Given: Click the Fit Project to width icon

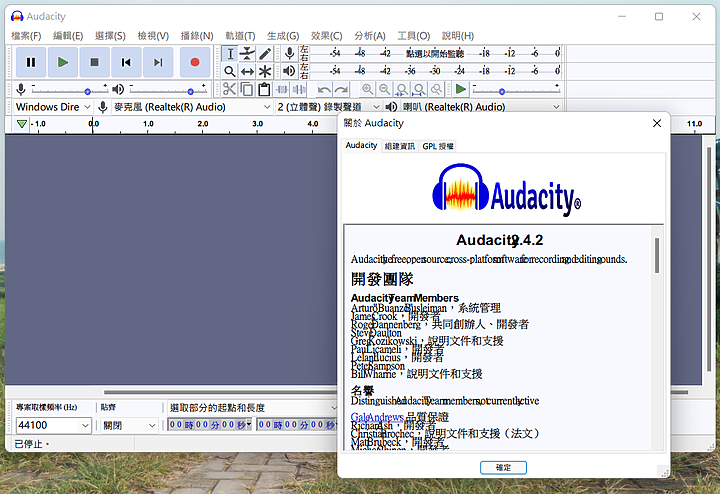Looking at the screenshot, I should pyautogui.click(x=419, y=89).
